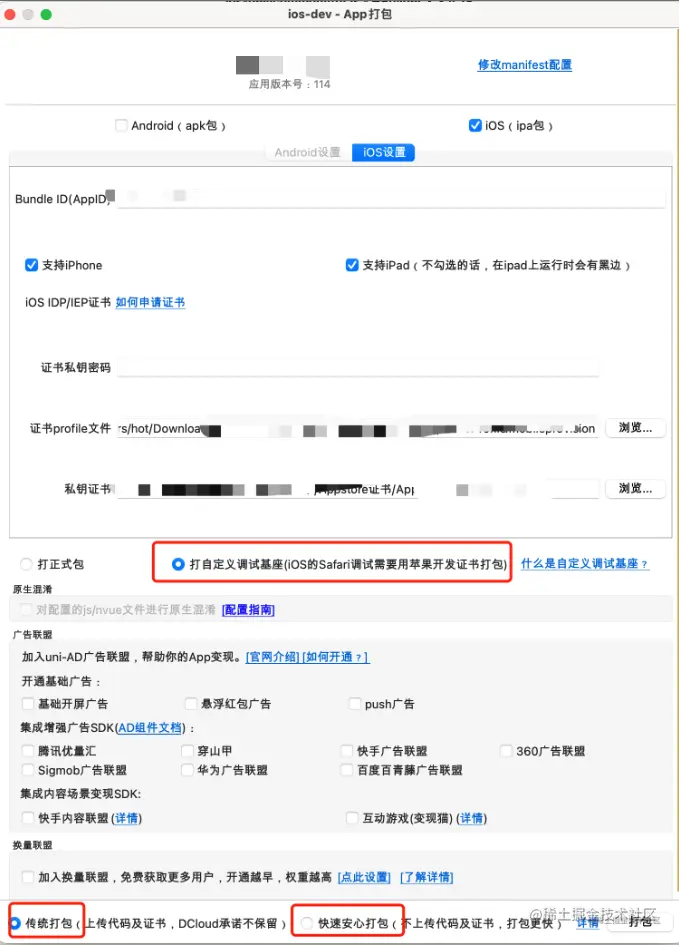Open 详情 link beside 快手内容联盟
This screenshot has height=945, width=679.
(x=127, y=818)
